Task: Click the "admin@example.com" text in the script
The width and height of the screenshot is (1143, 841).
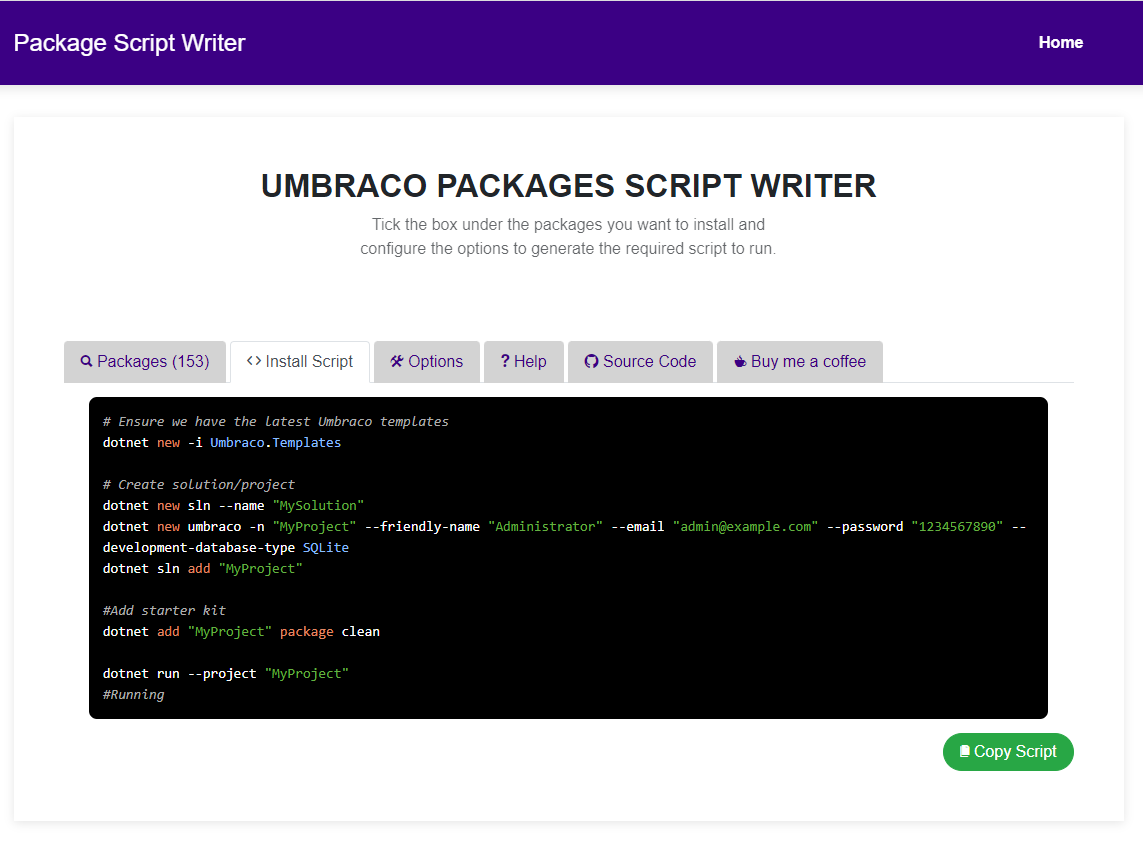Action: [745, 527]
